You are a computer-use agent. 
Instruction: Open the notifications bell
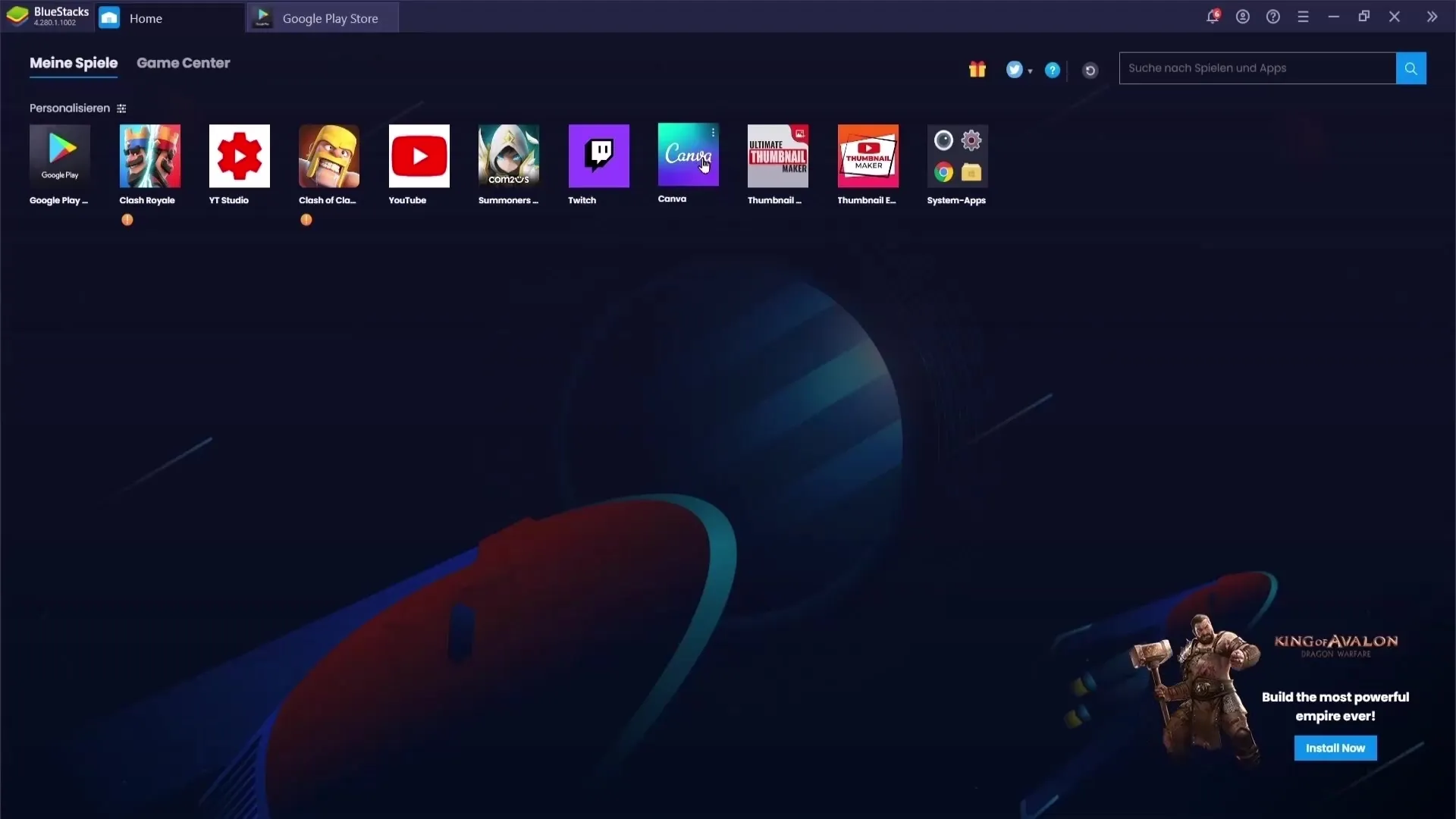(1213, 17)
